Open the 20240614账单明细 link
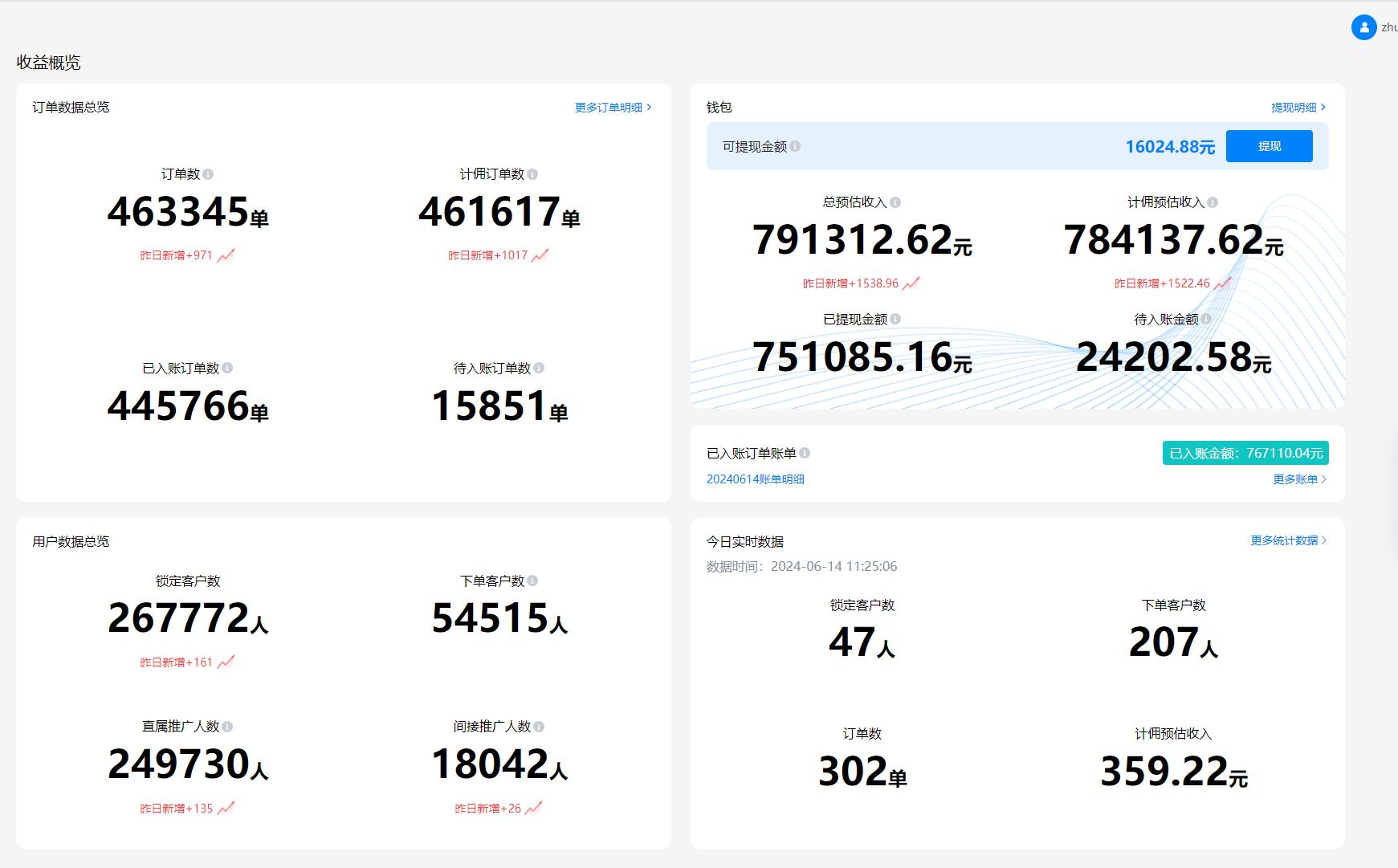The image size is (1398, 868). tap(755, 479)
